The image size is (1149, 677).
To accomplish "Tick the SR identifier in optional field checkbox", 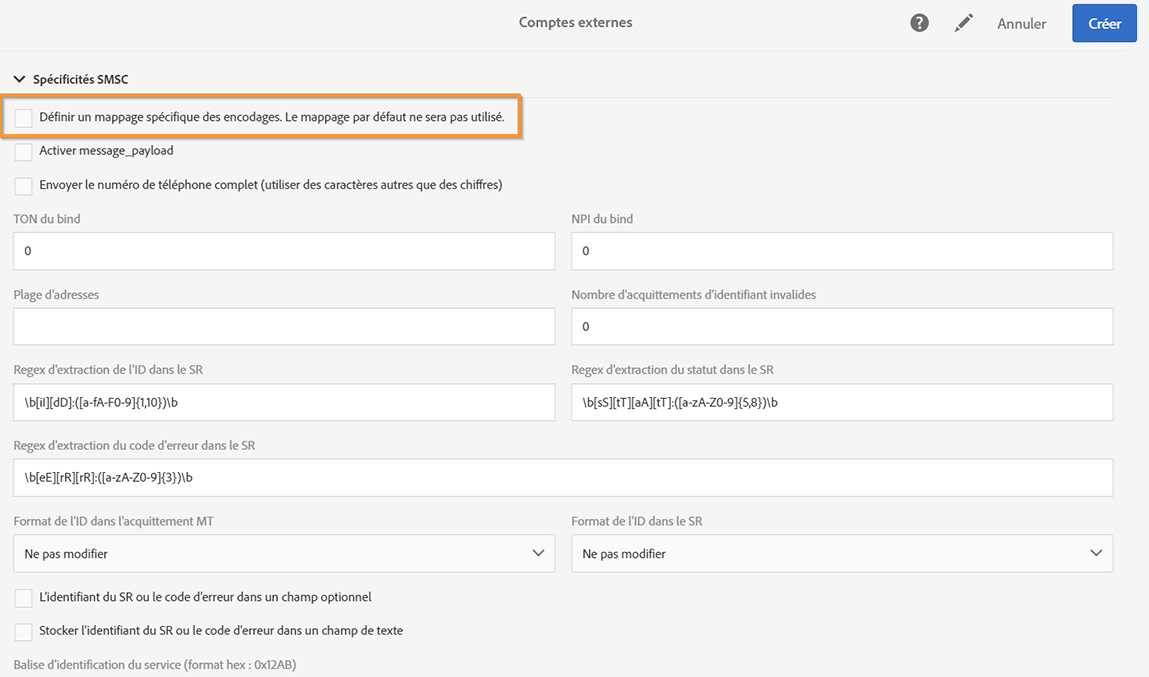I will click(x=24, y=598).
